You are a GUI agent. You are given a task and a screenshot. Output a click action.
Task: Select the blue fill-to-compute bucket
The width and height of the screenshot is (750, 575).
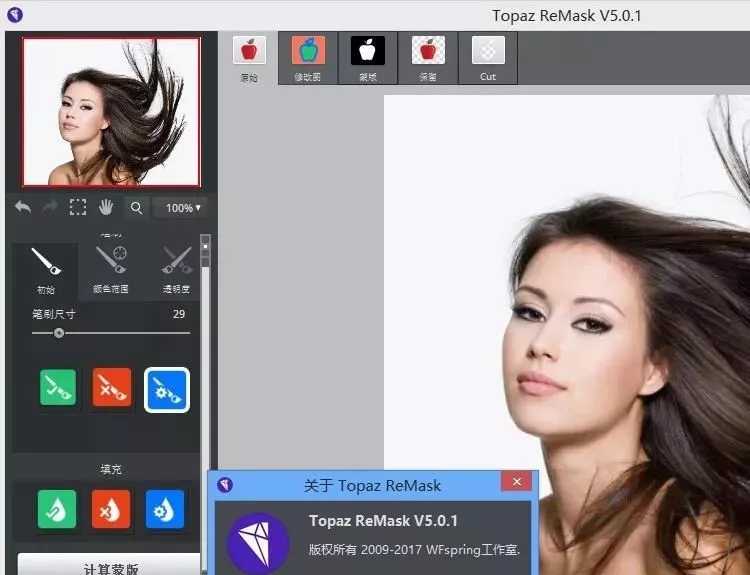click(x=165, y=509)
